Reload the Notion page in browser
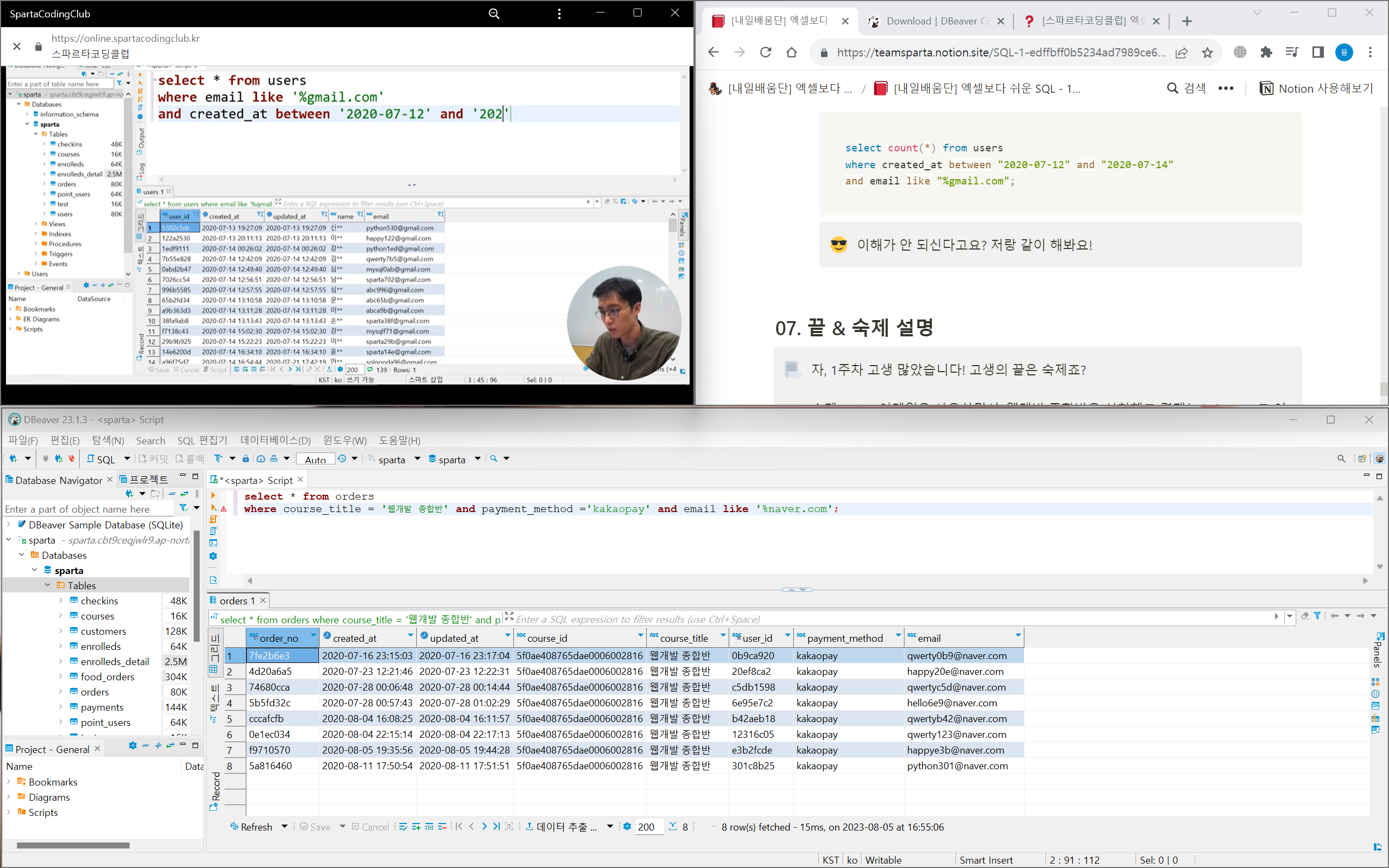Image resolution: width=1389 pixels, height=868 pixels. [766, 52]
